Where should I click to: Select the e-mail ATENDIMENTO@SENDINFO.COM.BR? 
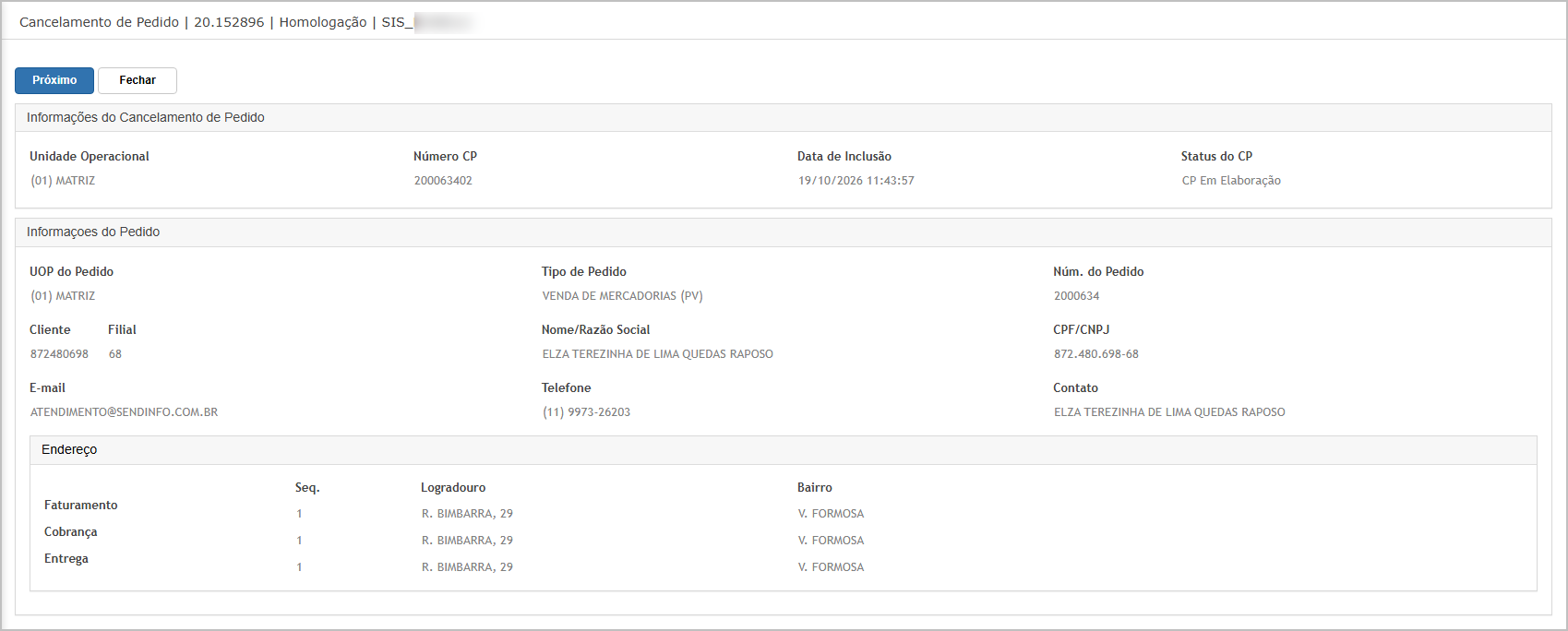[125, 412]
